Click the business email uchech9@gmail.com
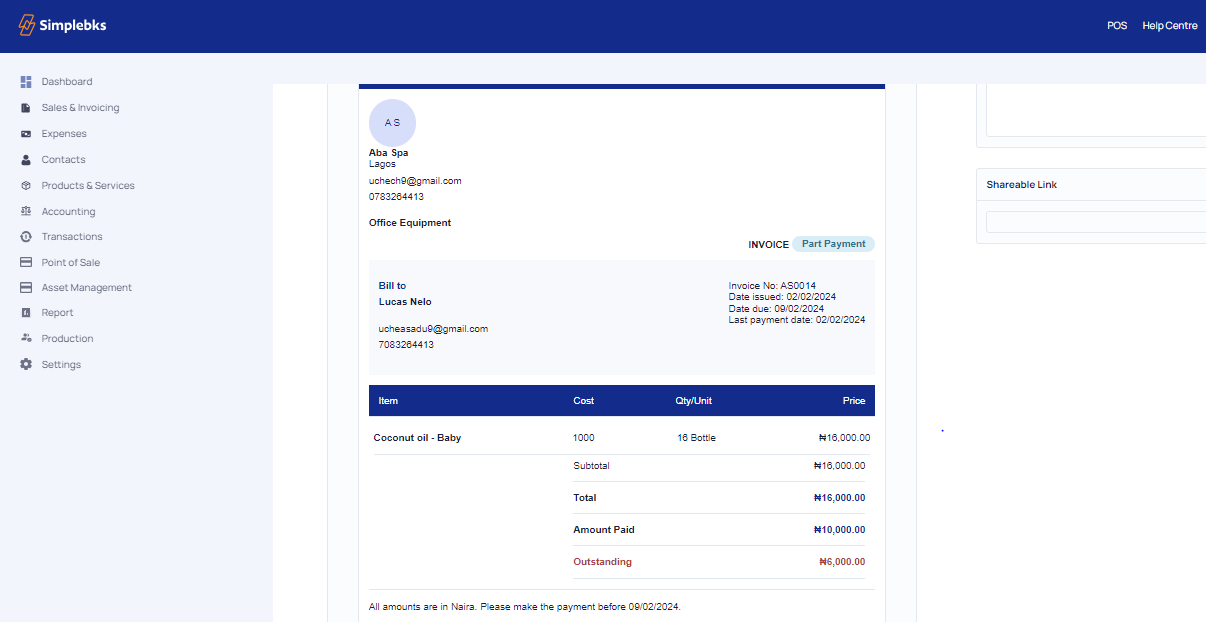Screen dimensions: 1206x622 click(x=415, y=181)
